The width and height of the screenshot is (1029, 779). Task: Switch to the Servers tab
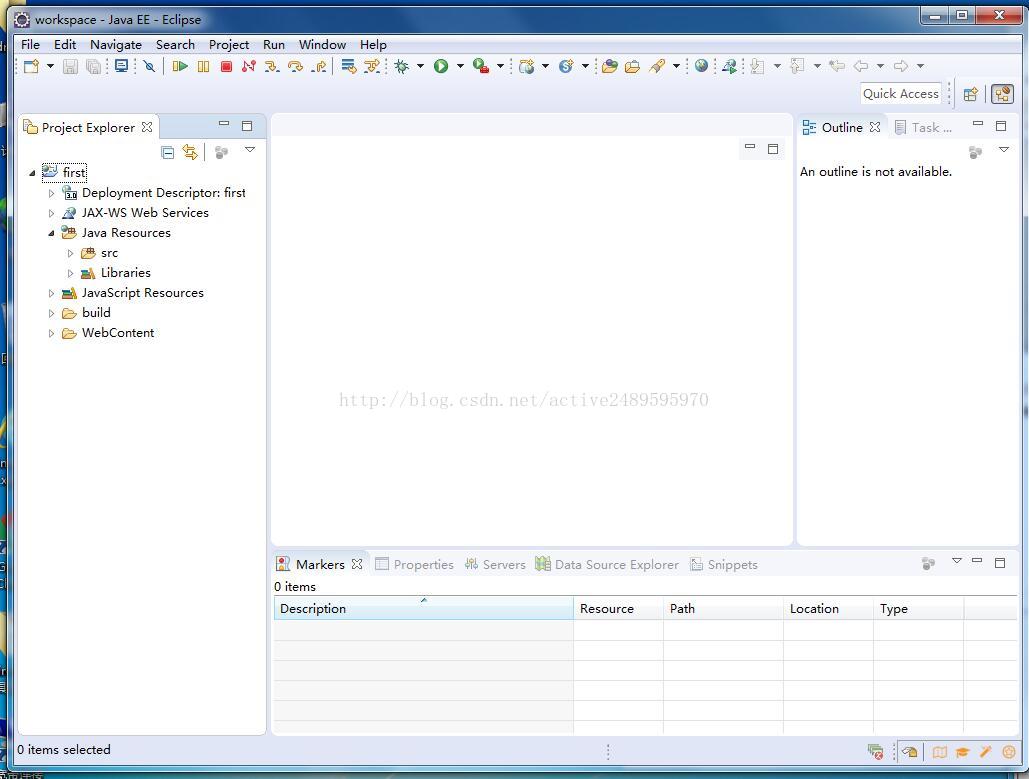pos(495,564)
